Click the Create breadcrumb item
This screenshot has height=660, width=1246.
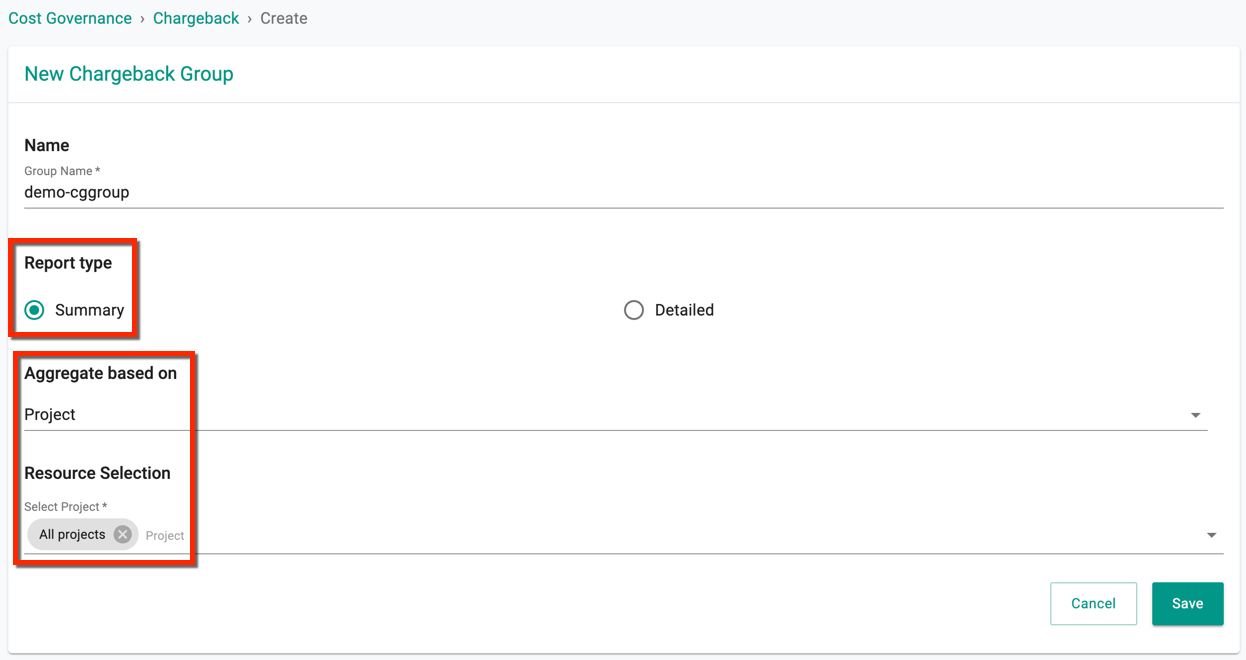click(x=284, y=18)
